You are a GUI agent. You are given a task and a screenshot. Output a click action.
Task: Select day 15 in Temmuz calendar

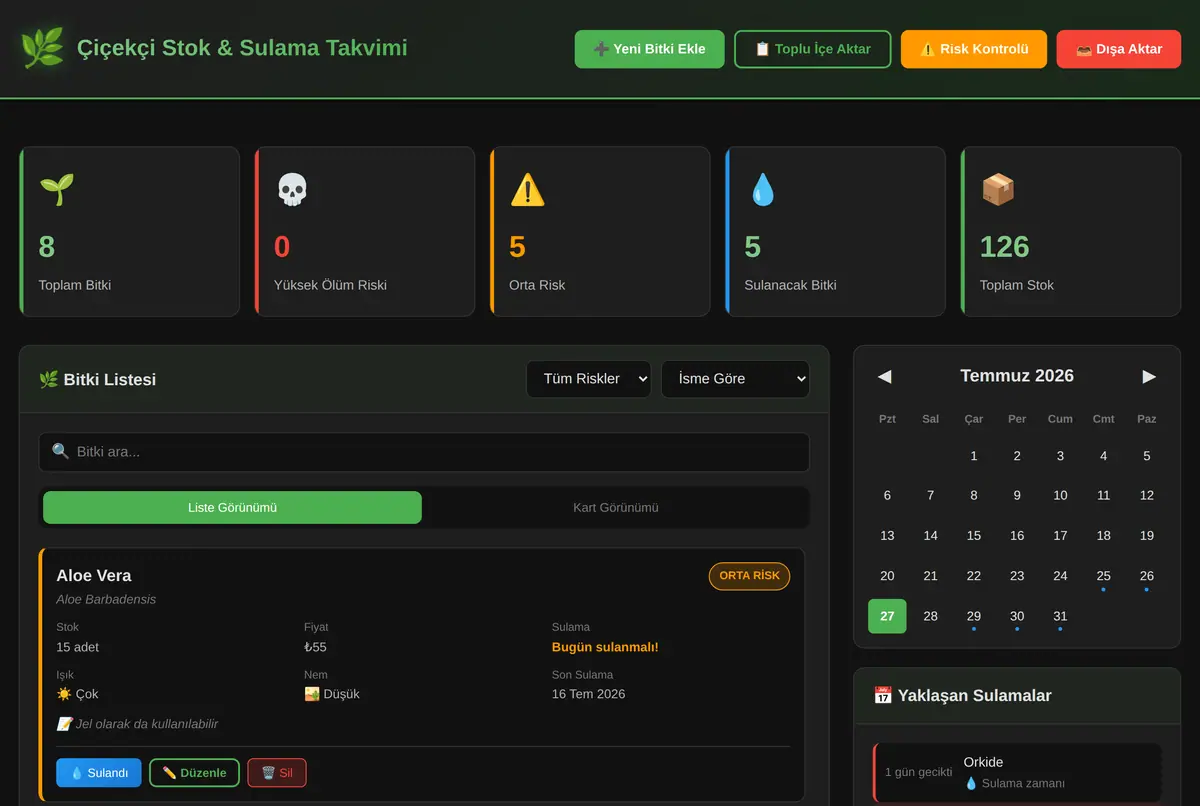pyautogui.click(x=974, y=536)
